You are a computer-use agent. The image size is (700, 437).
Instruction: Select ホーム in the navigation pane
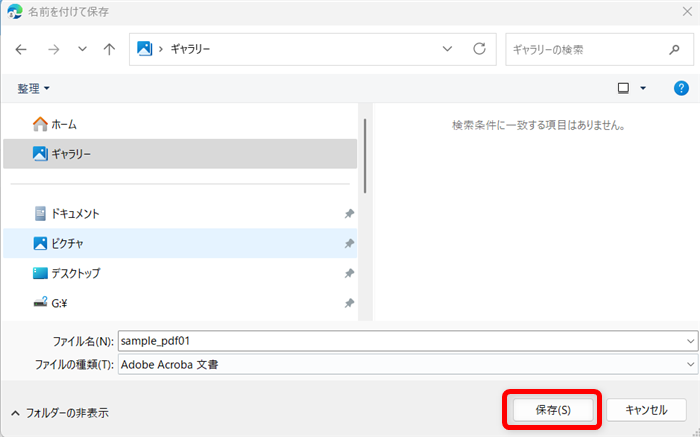click(x=64, y=125)
